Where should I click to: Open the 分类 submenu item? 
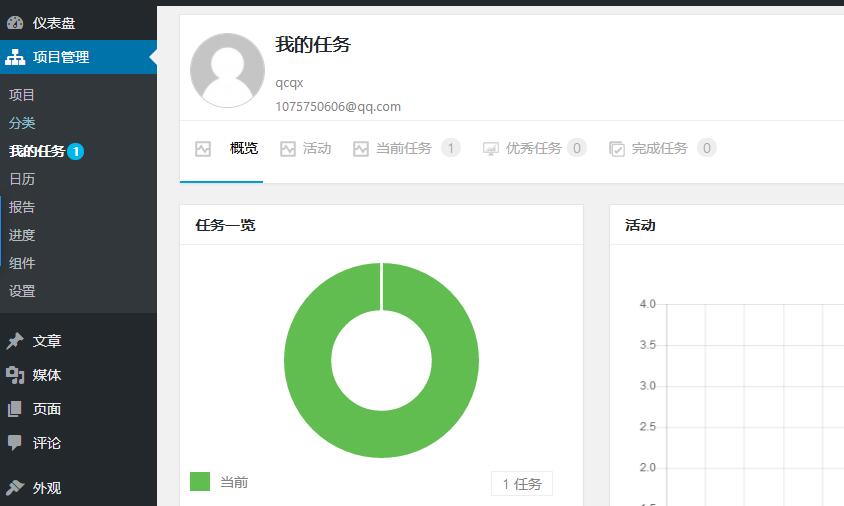[22, 123]
